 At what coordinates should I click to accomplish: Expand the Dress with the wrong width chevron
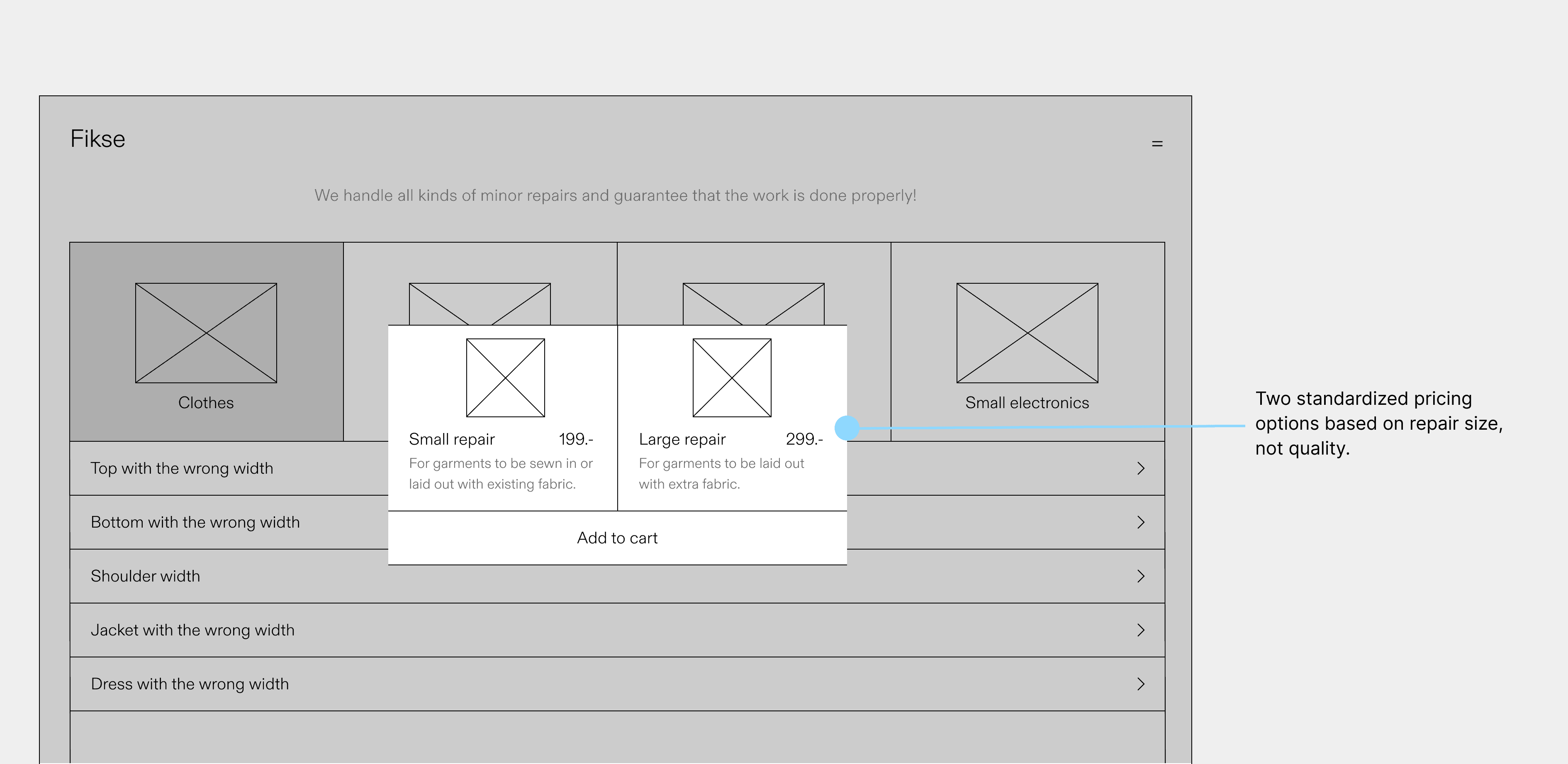click(x=1141, y=684)
